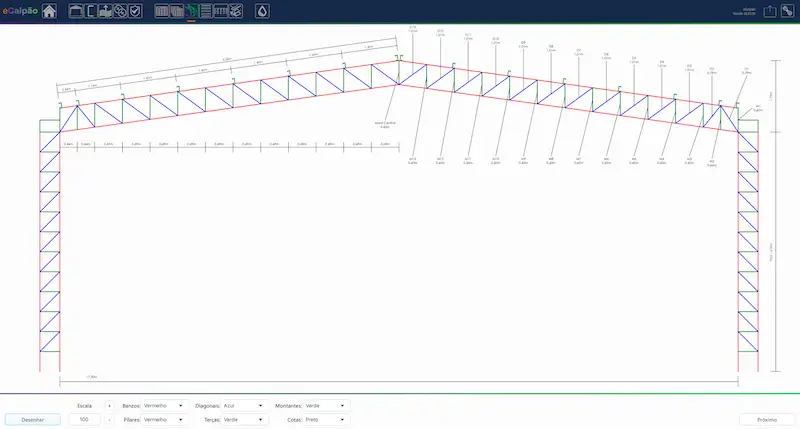The image size is (800, 429).
Task: Increase scale with the plus stepper
Action: click(x=109, y=406)
